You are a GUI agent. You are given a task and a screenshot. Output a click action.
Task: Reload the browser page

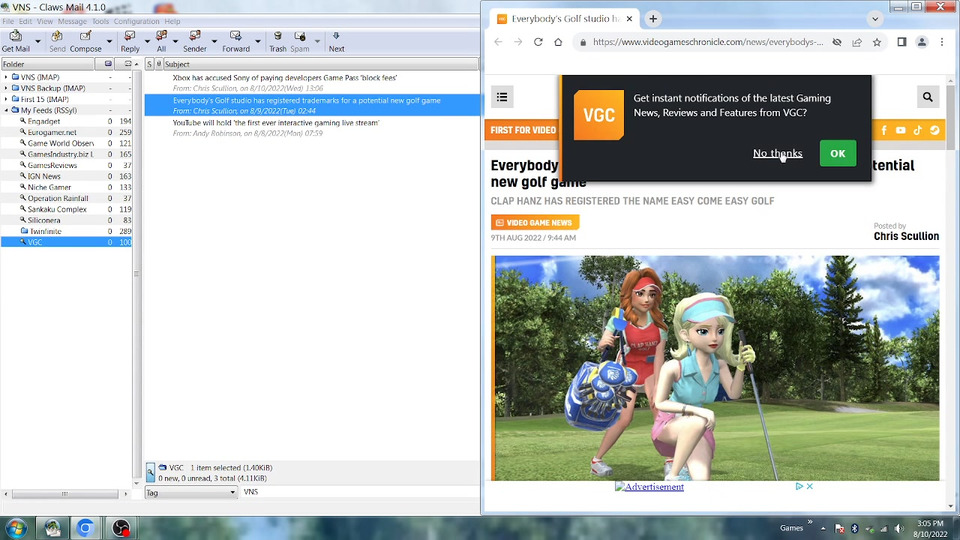538,42
